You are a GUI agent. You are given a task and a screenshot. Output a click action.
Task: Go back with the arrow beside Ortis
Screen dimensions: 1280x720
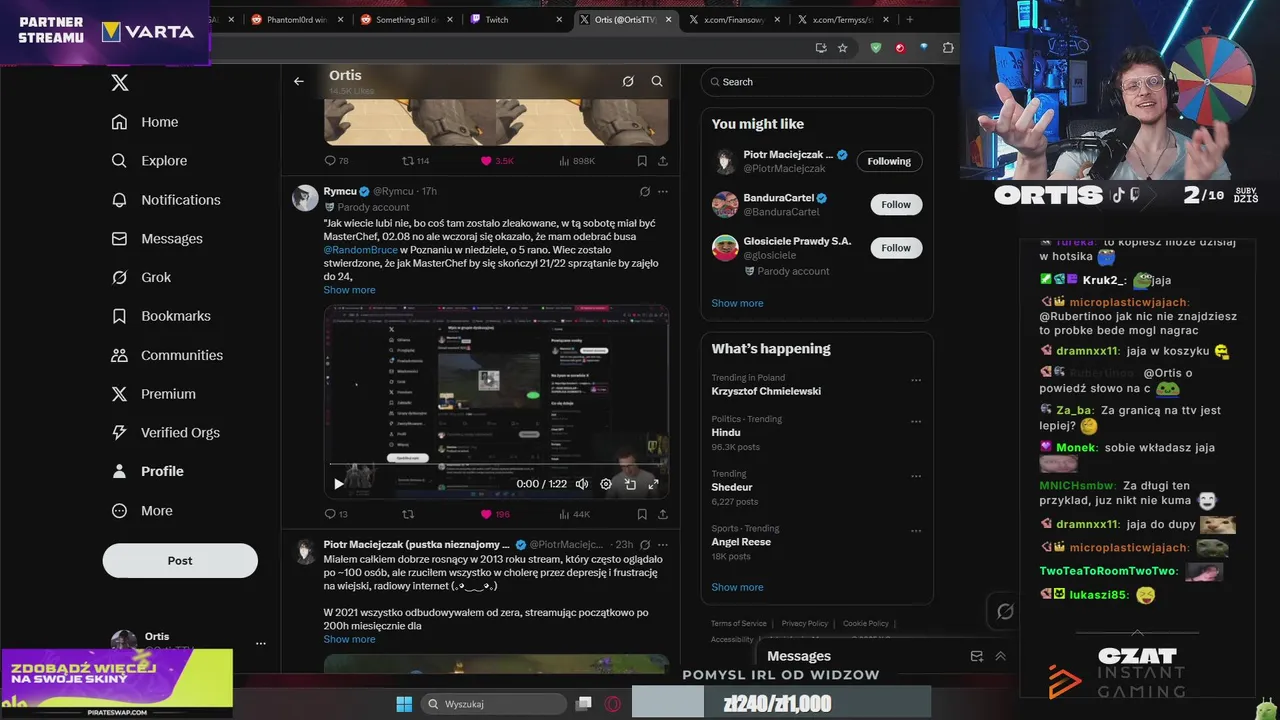tap(298, 82)
